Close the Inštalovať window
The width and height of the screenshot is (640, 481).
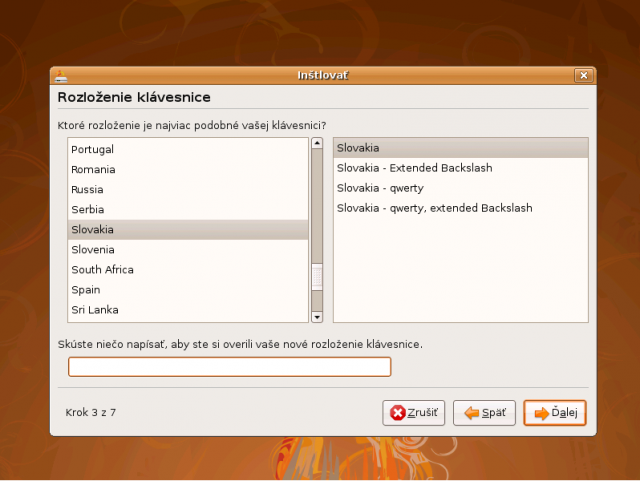coord(584,76)
